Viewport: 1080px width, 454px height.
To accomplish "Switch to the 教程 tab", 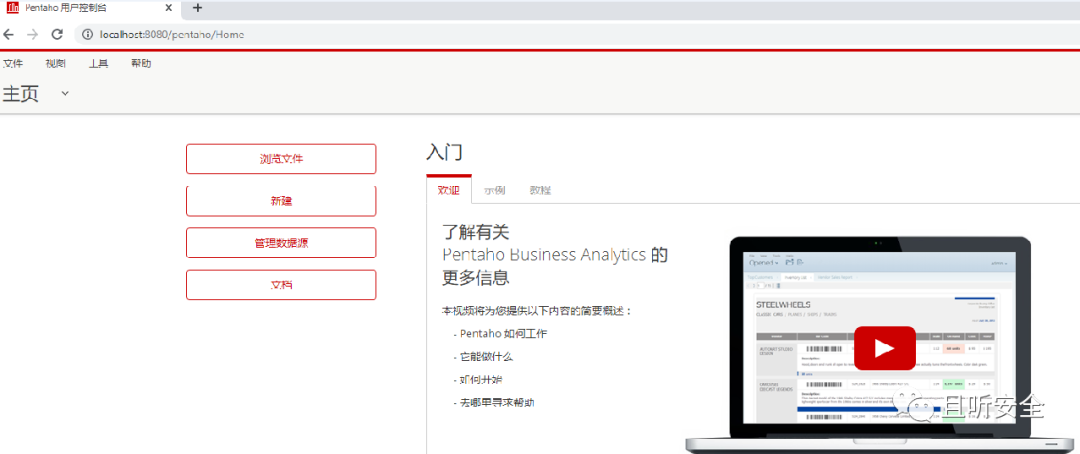I will point(540,190).
